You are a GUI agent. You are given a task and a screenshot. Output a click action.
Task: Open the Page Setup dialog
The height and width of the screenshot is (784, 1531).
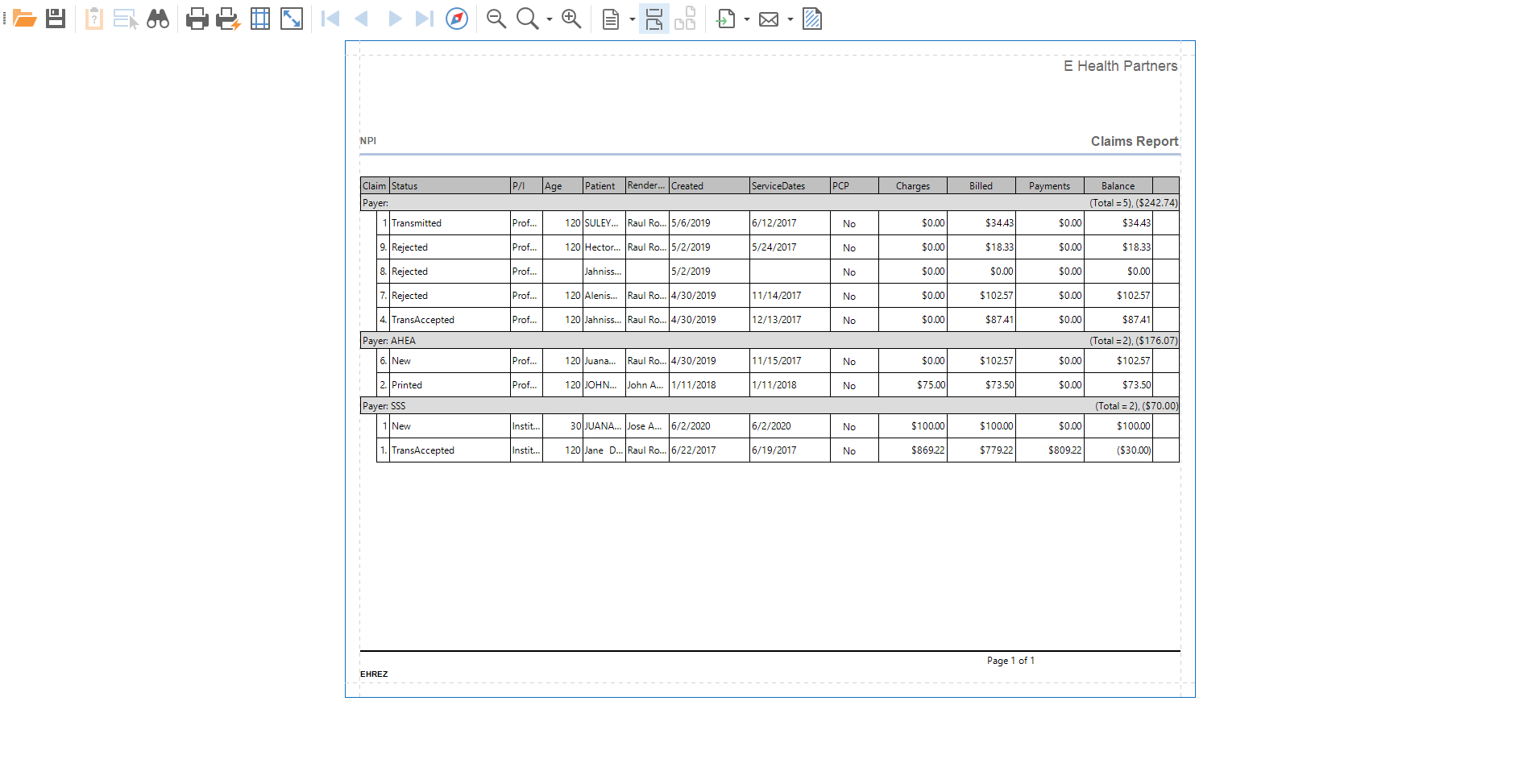click(259, 19)
